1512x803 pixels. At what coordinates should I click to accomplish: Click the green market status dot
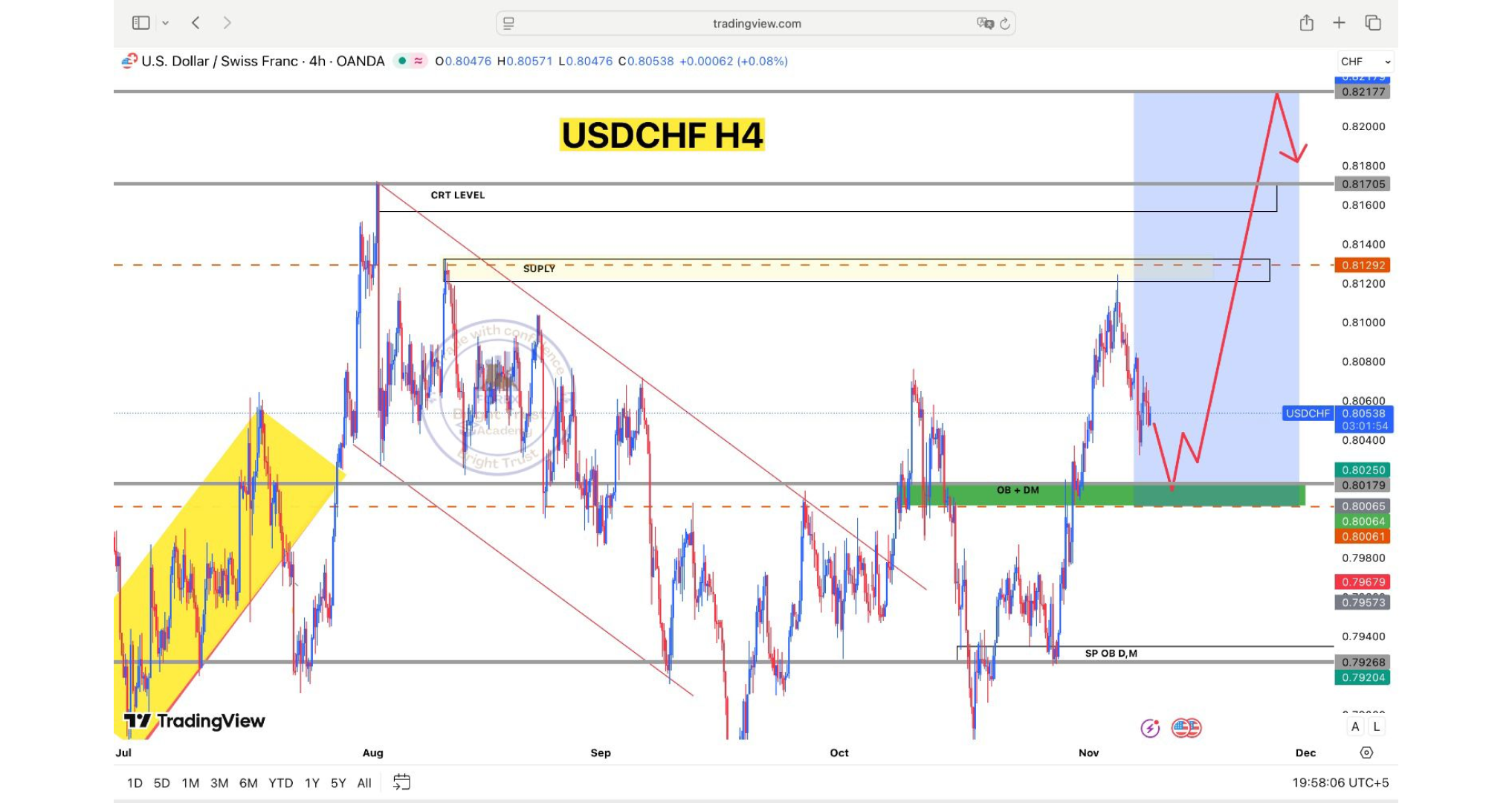[402, 61]
